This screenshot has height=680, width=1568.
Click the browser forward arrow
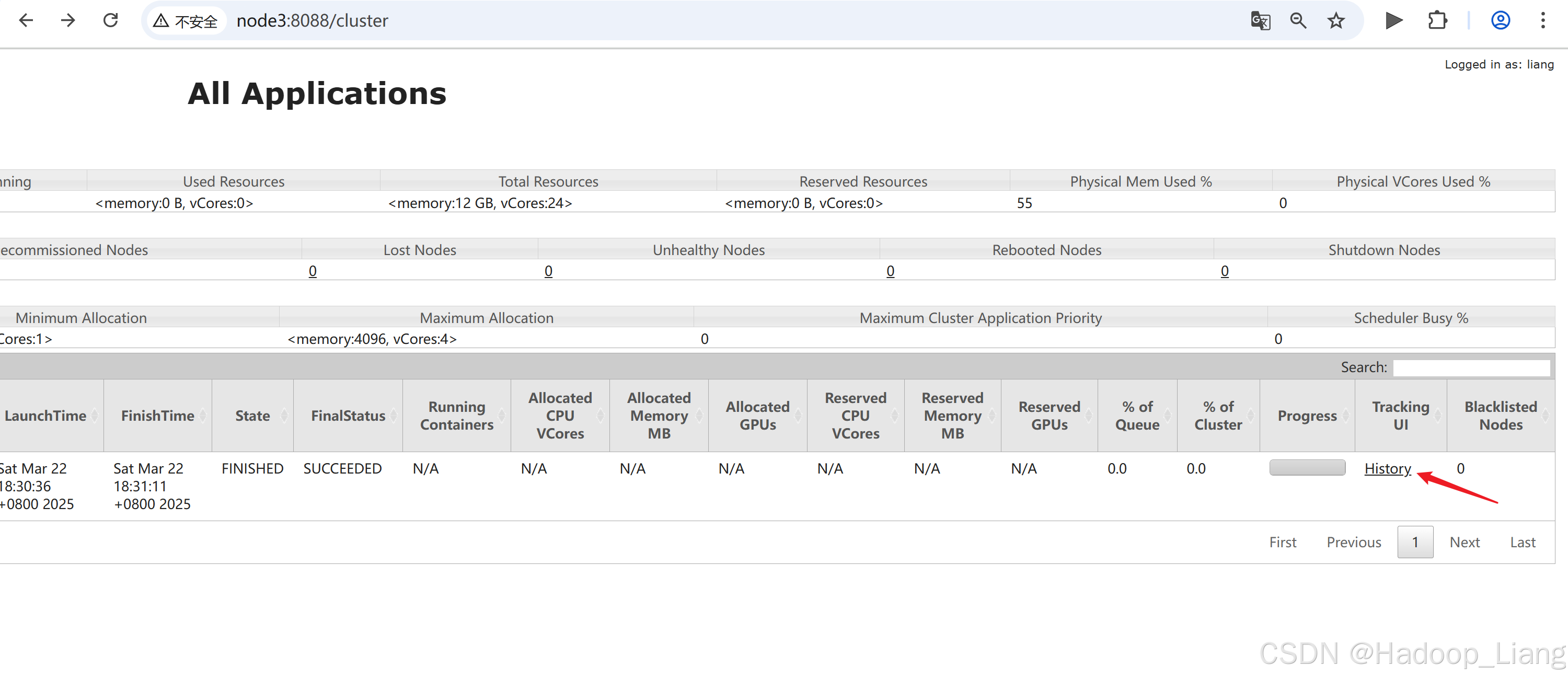tap(68, 21)
